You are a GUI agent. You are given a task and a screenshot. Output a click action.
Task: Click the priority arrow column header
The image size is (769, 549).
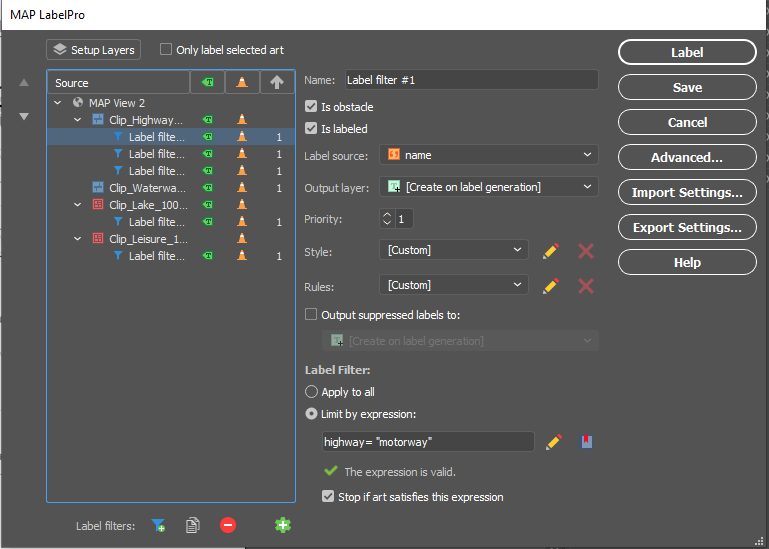[x=277, y=82]
